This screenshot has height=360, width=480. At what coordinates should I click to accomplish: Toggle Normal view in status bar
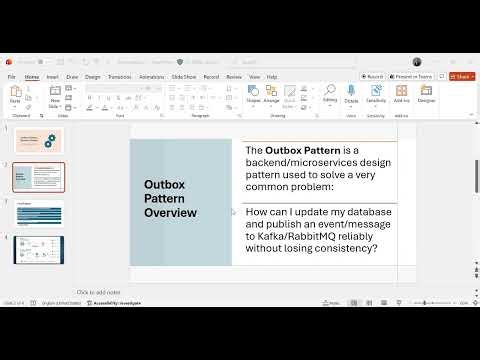[x=354, y=303]
